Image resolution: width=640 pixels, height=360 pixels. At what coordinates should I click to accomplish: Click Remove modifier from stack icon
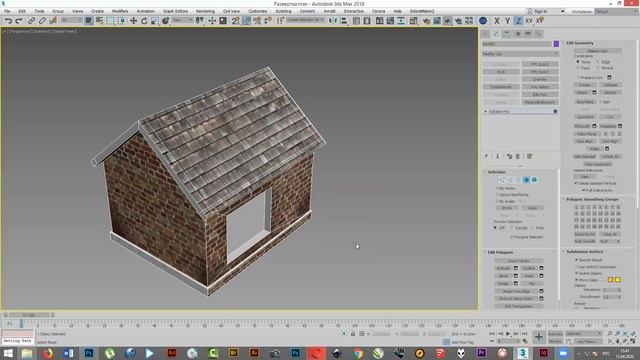518,156
